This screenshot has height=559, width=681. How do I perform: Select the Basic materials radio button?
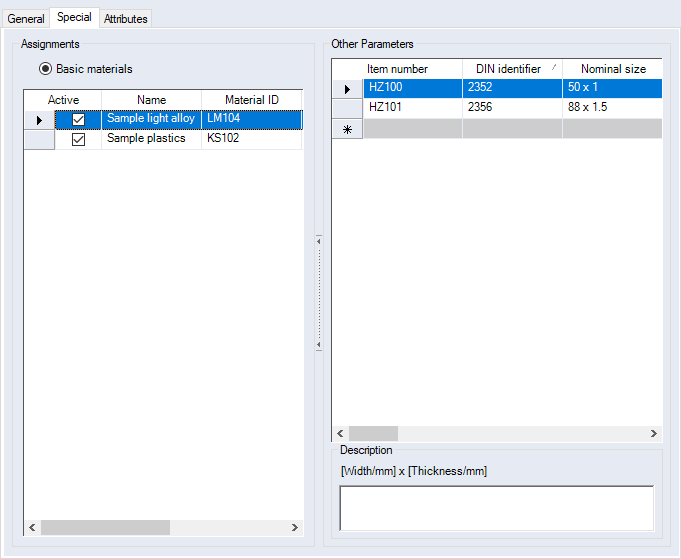45,69
